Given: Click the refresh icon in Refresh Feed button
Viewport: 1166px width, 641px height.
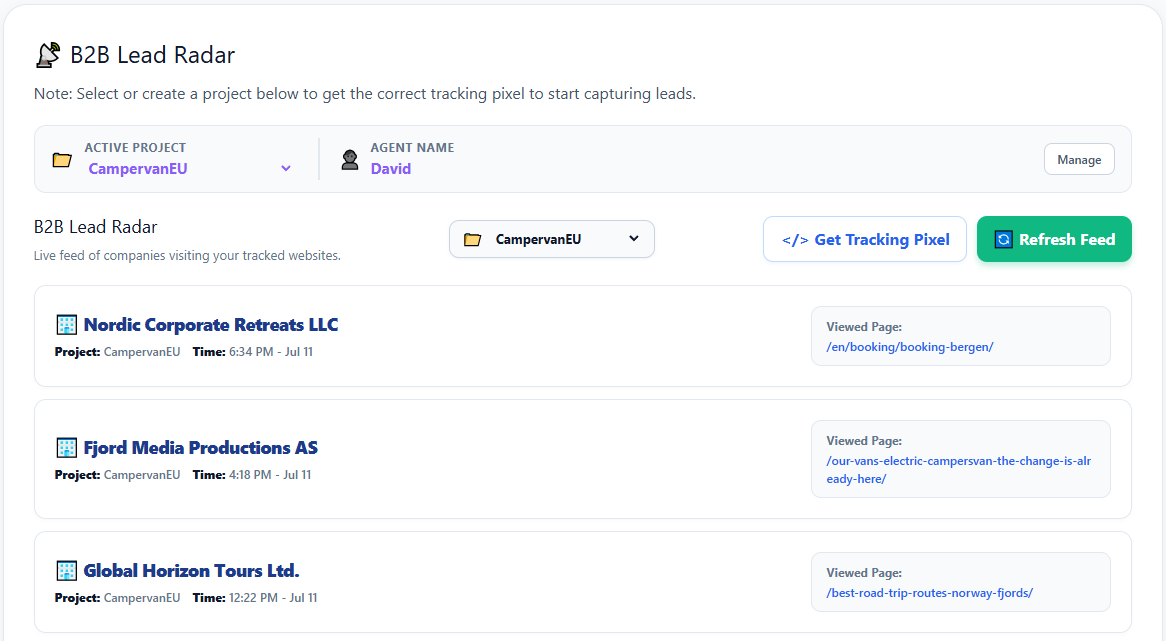Looking at the screenshot, I should click(1003, 239).
